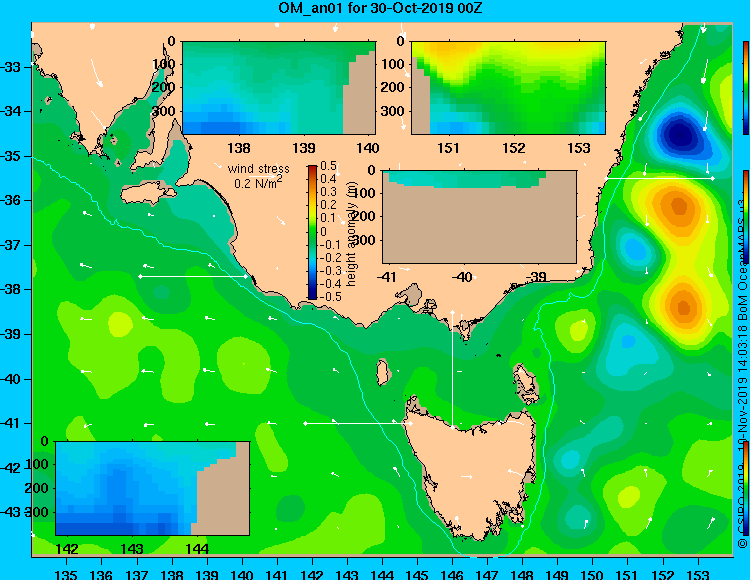Click the '-0.5' value at the color bar bottom

tap(331, 296)
